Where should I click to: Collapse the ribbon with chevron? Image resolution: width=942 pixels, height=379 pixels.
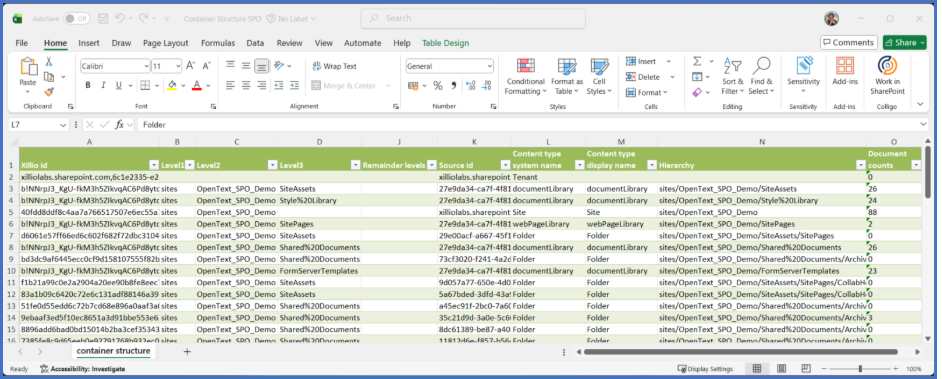(920, 105)
